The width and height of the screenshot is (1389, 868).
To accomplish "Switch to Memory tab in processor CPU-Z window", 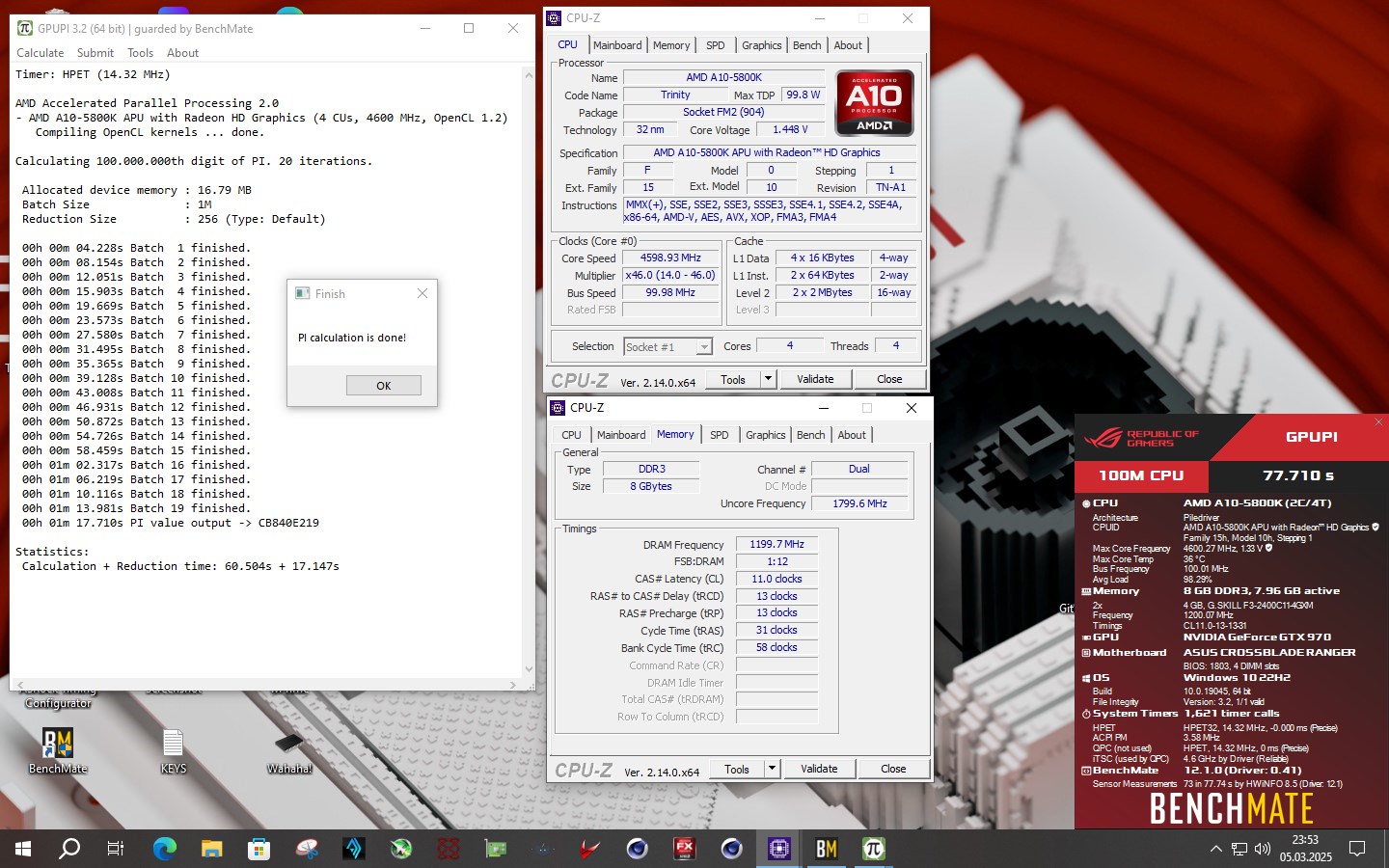I will pos(671,45).
